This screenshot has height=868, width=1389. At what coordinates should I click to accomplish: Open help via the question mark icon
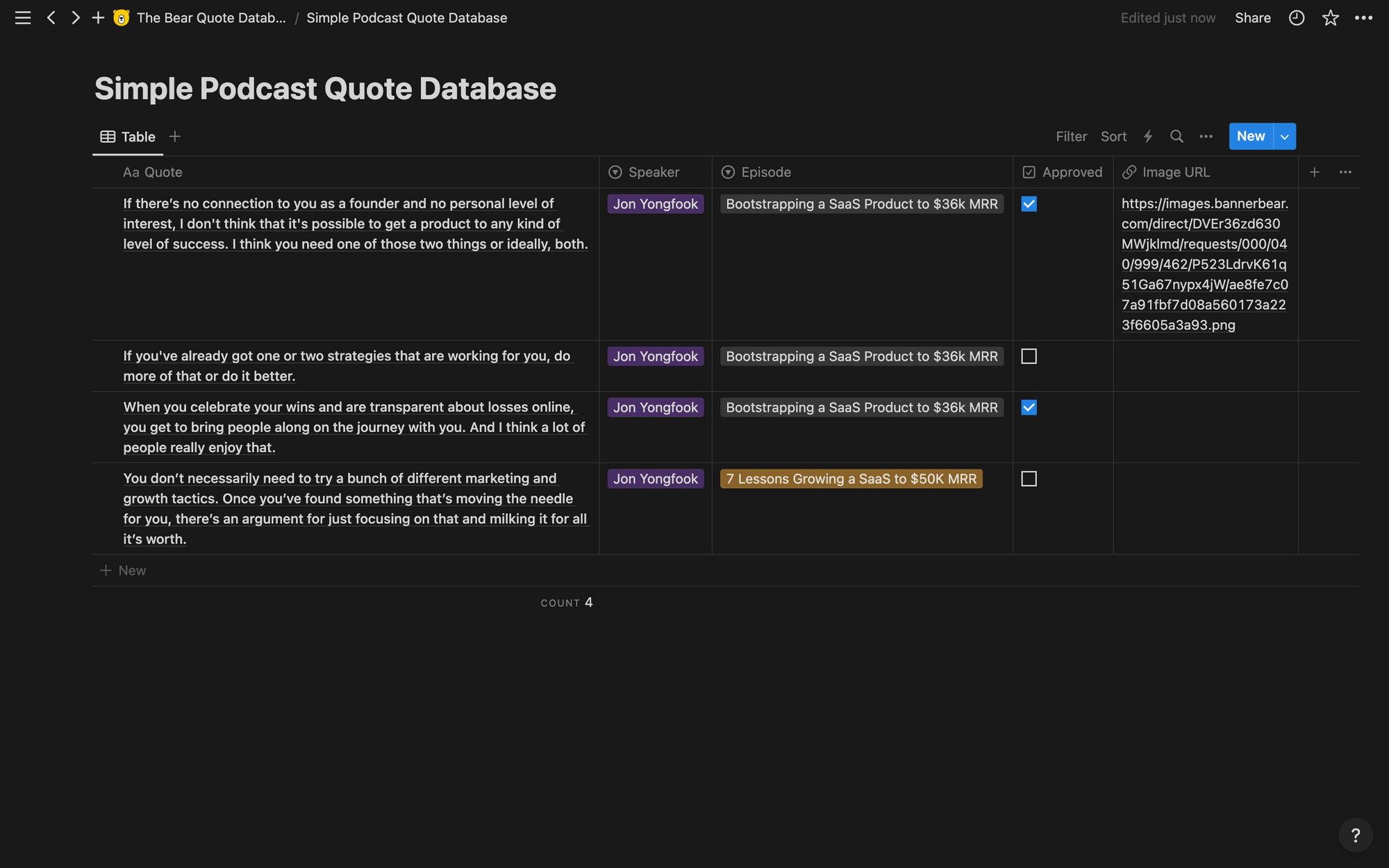click(x=1356, y=835)
